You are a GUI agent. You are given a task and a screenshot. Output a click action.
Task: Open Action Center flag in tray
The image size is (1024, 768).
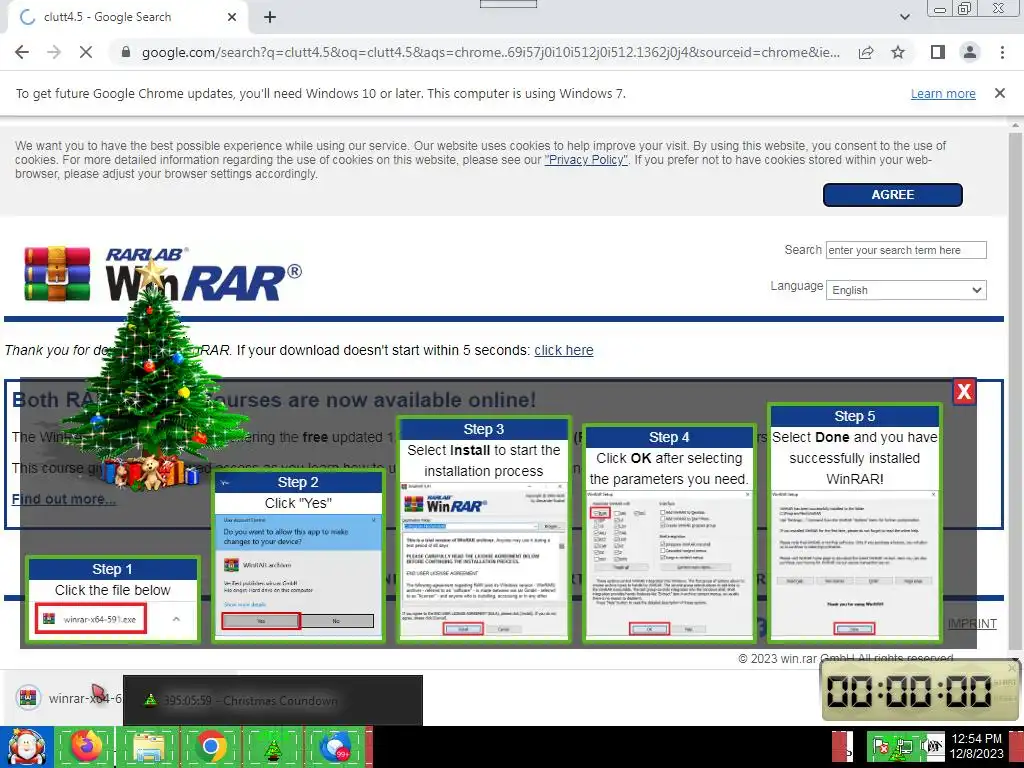tap(882, 746)
